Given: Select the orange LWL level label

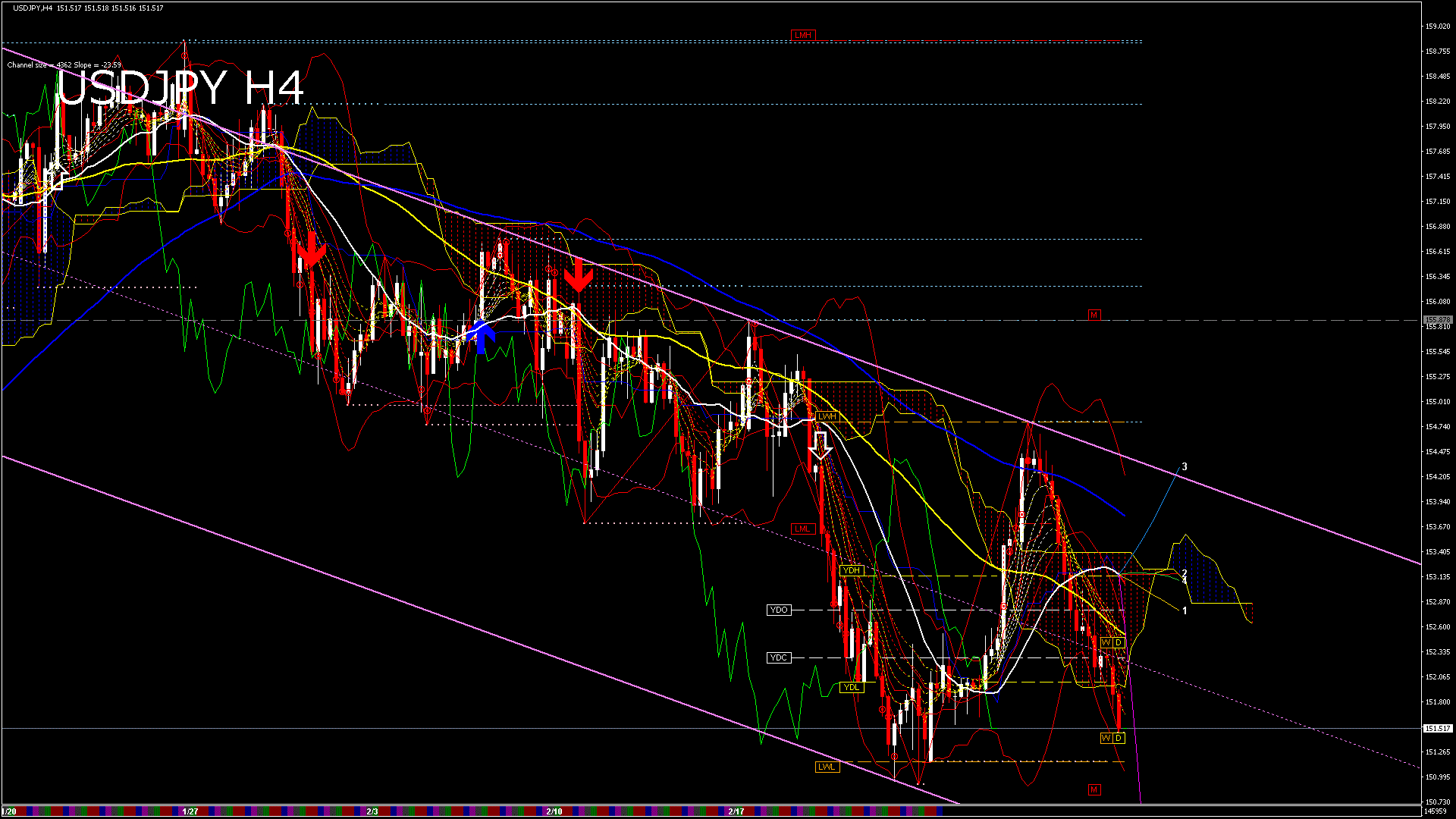Looking at the screenshot, I should [x=826, y=767].
